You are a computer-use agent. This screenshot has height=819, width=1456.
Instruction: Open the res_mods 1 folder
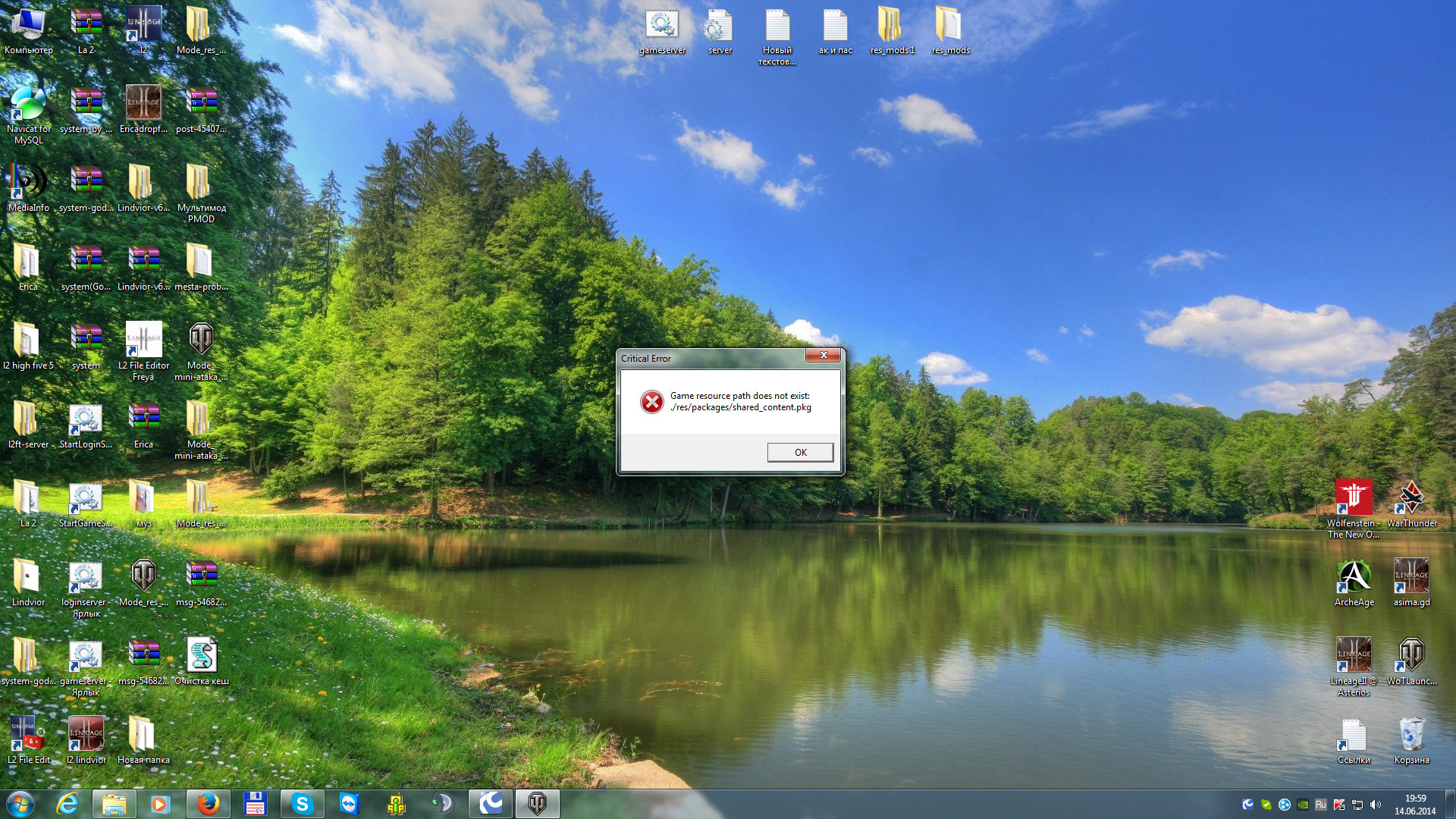pos(893,32)
